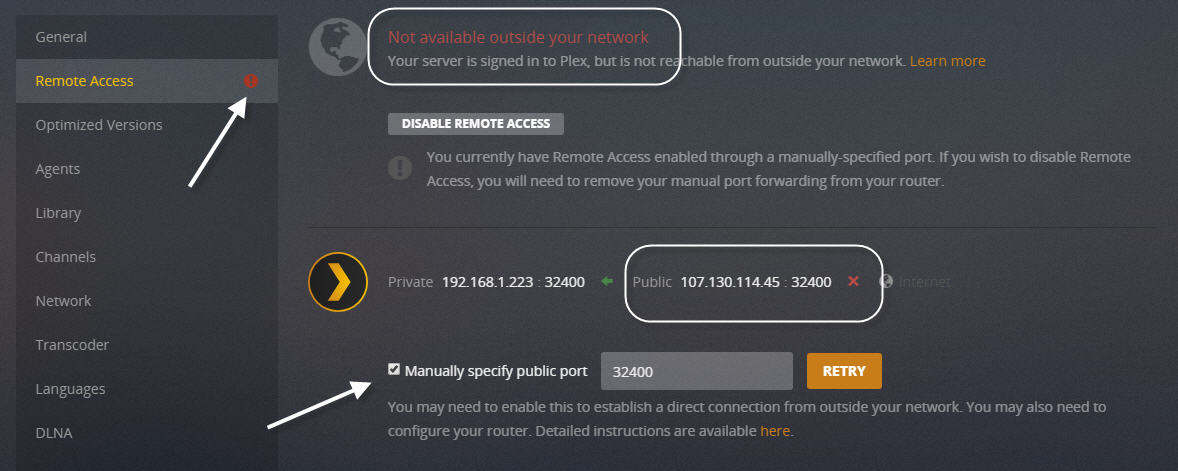Uncheck Manually specify public port checkbox
Image resolution: width=1178 pixels, height=471 pixels.
coord(394,370)
